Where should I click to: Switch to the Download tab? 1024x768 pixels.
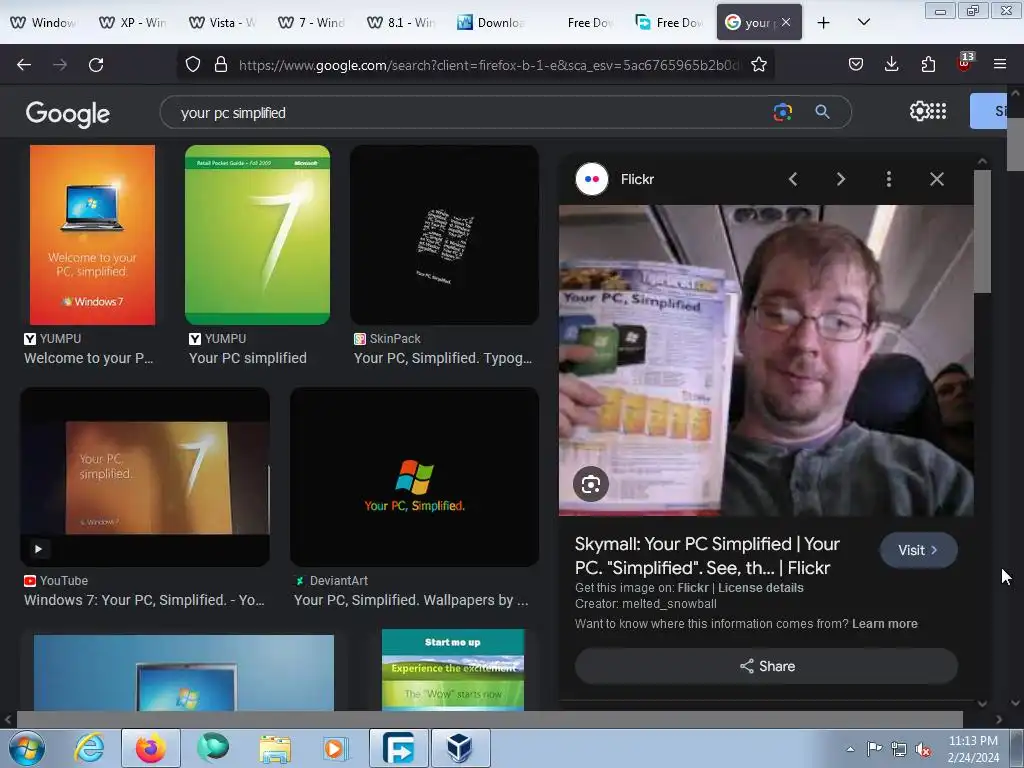coord(490,22)
